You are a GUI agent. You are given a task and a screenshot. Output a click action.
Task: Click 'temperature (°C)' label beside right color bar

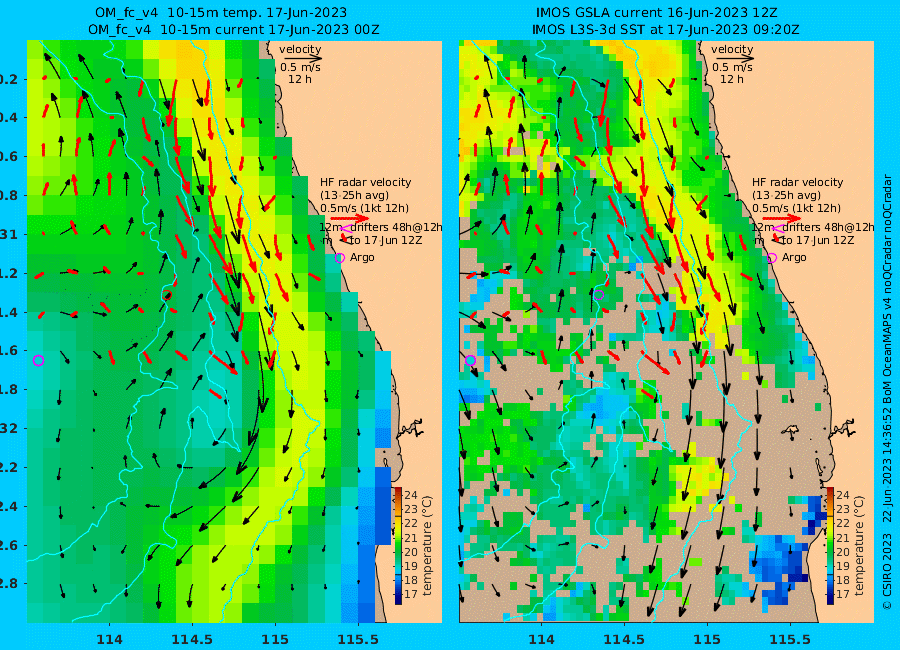859,546
